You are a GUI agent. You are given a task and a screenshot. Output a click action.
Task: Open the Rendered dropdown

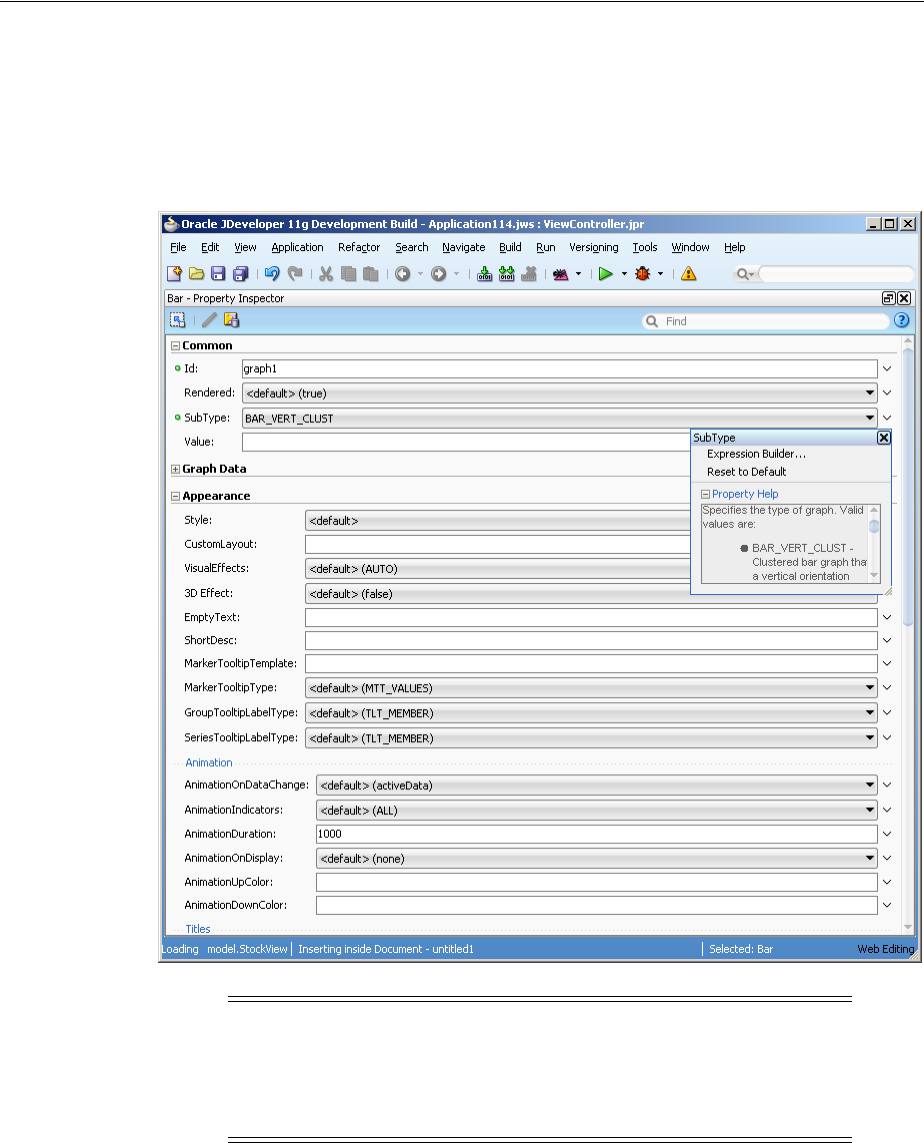[x=870, y=393]
